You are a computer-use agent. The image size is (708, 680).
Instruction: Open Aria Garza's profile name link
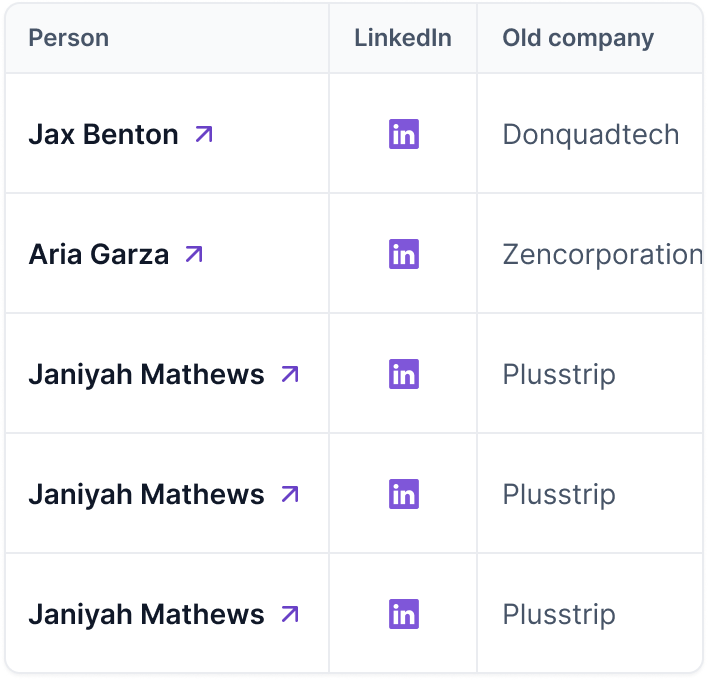pos(99,254)
